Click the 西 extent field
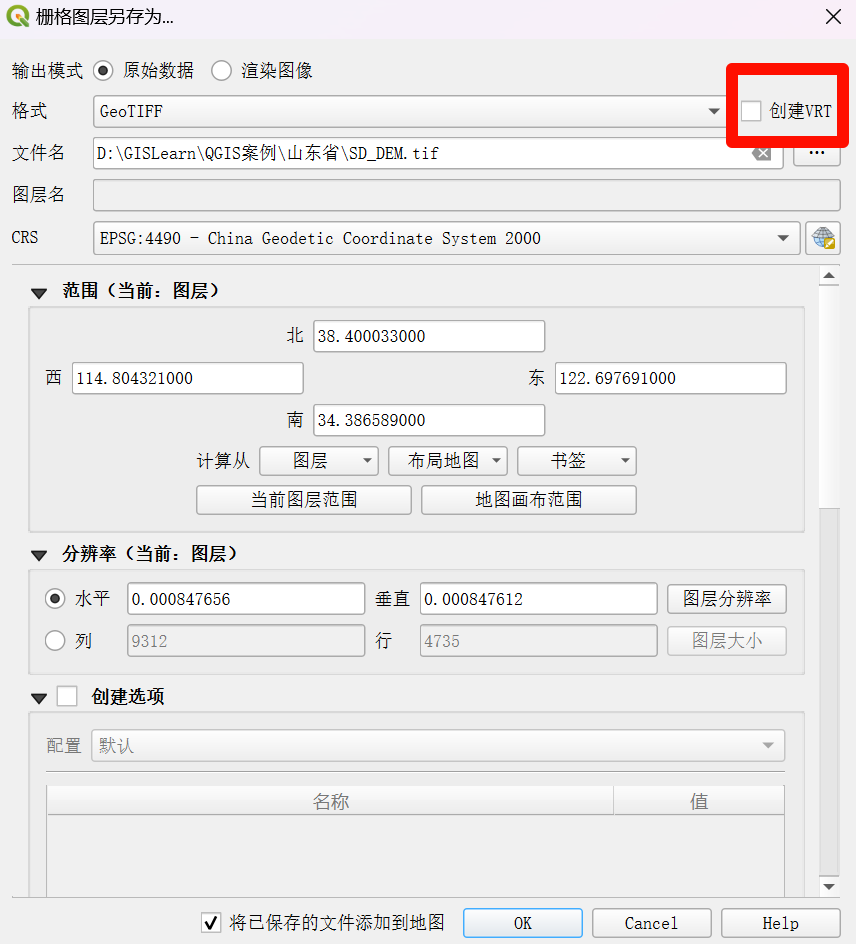The image size is (856, 944). 188,378
